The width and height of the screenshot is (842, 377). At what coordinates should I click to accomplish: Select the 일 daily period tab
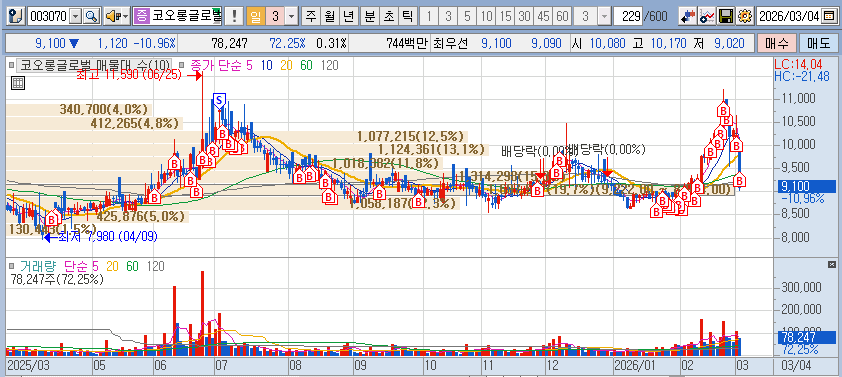point(256,17)
